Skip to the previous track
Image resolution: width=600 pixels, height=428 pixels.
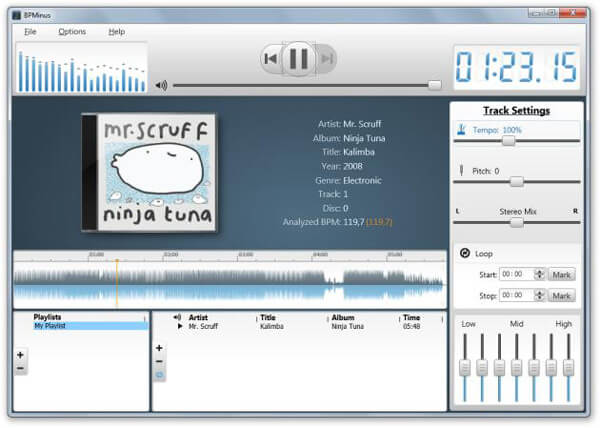pyautogui.click(x=270, y=59)
